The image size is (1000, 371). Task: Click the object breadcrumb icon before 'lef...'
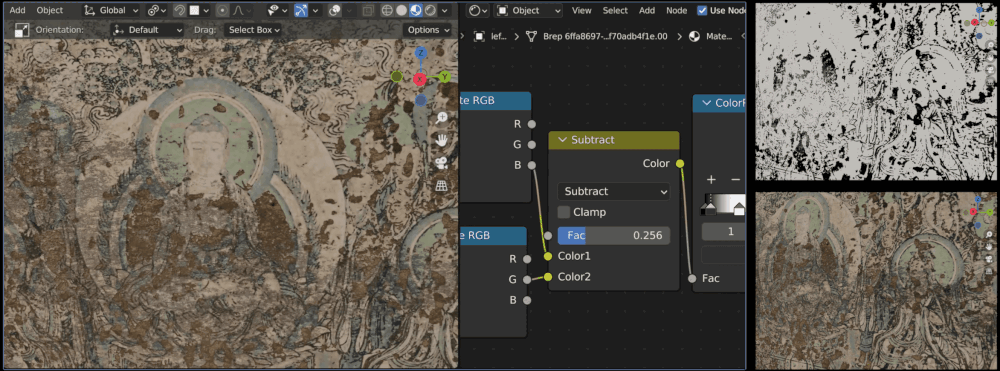(x=480, y=36)
